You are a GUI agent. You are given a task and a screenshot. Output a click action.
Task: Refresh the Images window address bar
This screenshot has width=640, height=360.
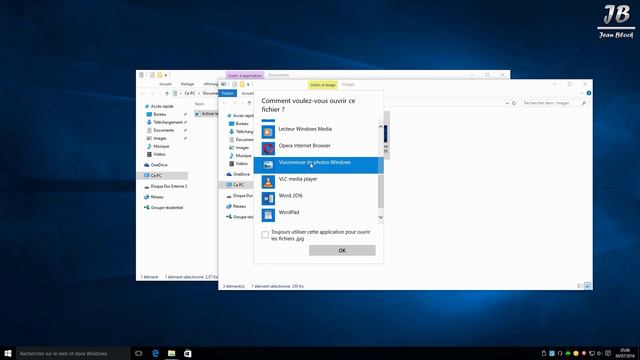(514, 103)
